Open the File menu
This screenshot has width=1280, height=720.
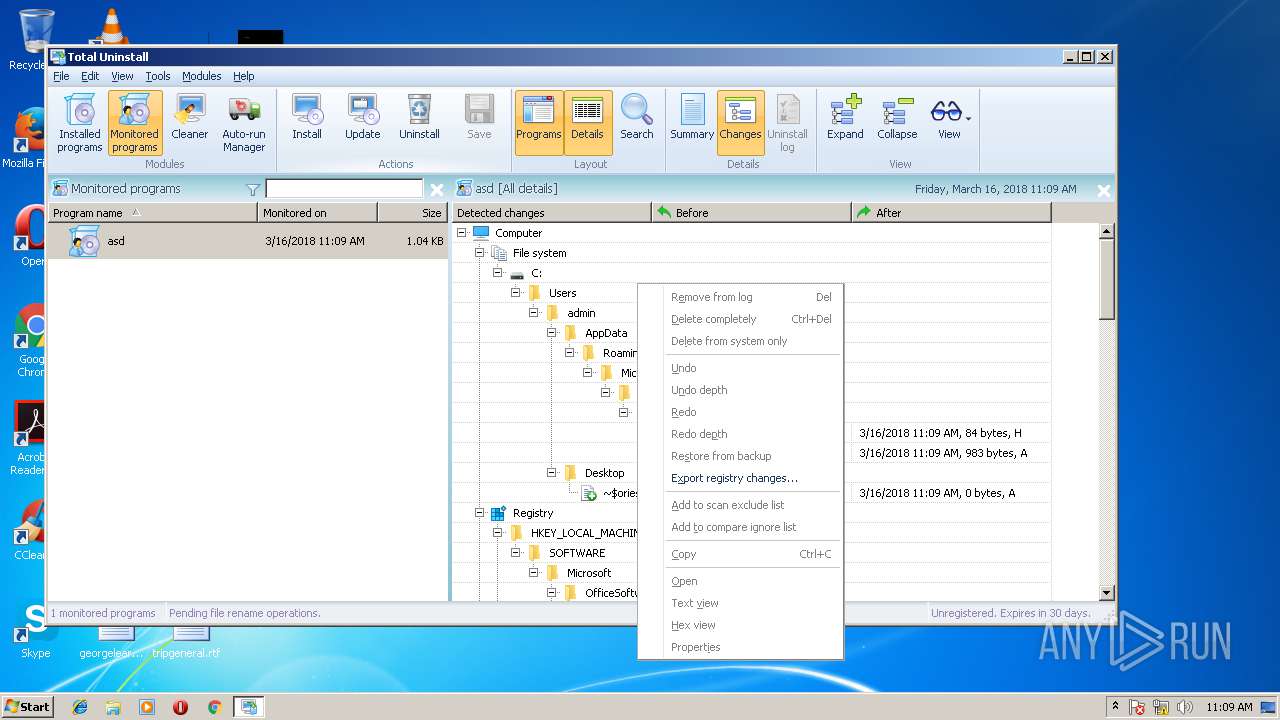tap(61, 76)
